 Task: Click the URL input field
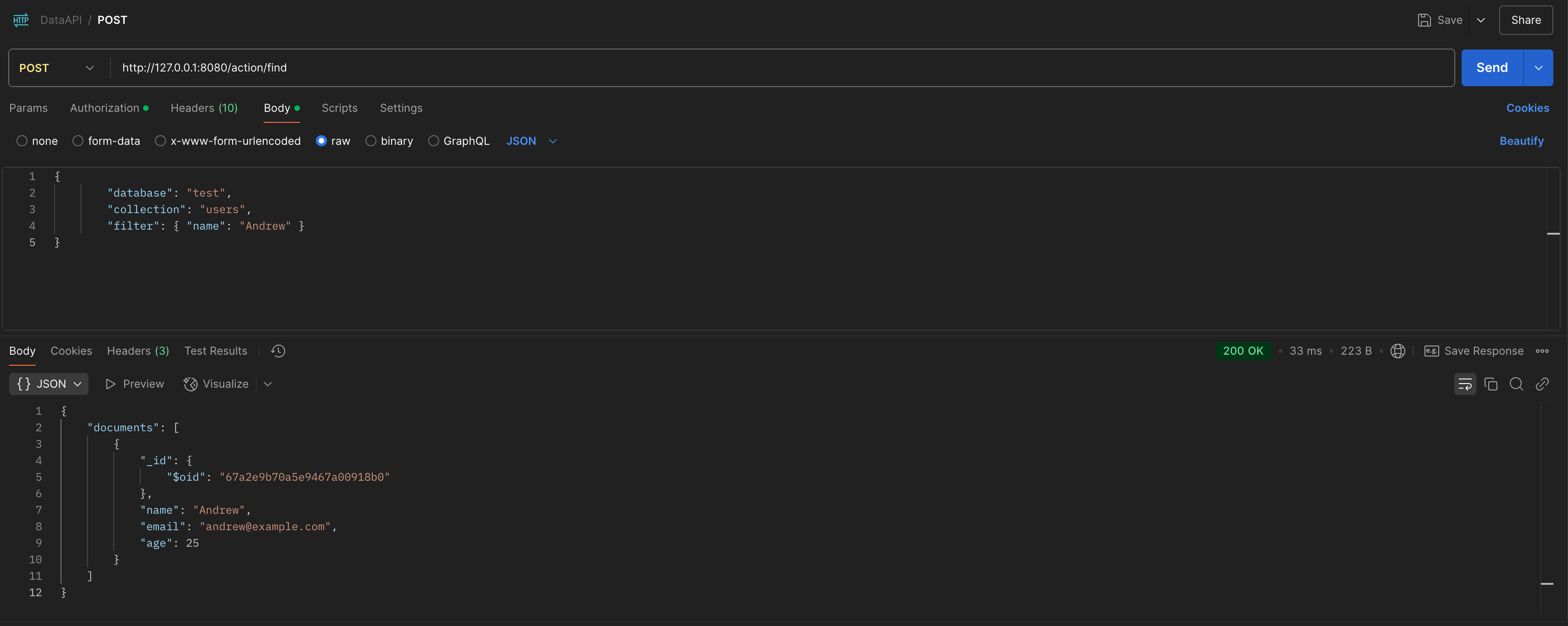click(x=783, y=67)
